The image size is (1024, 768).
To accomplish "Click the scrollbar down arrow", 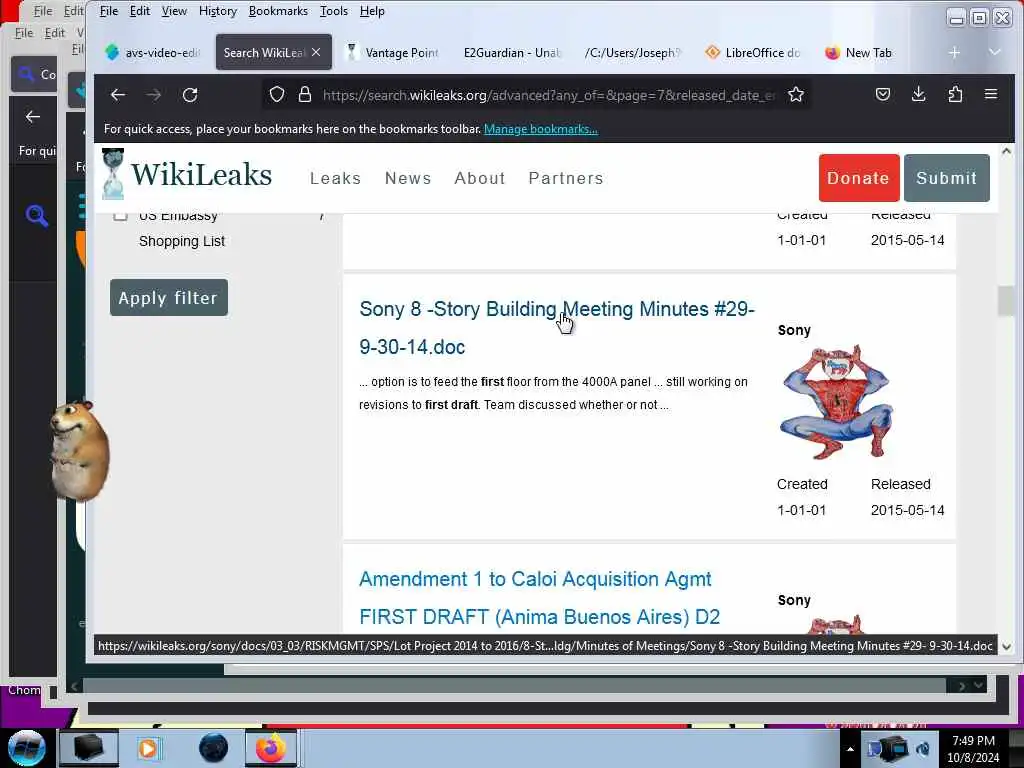I will point(1006,647).
